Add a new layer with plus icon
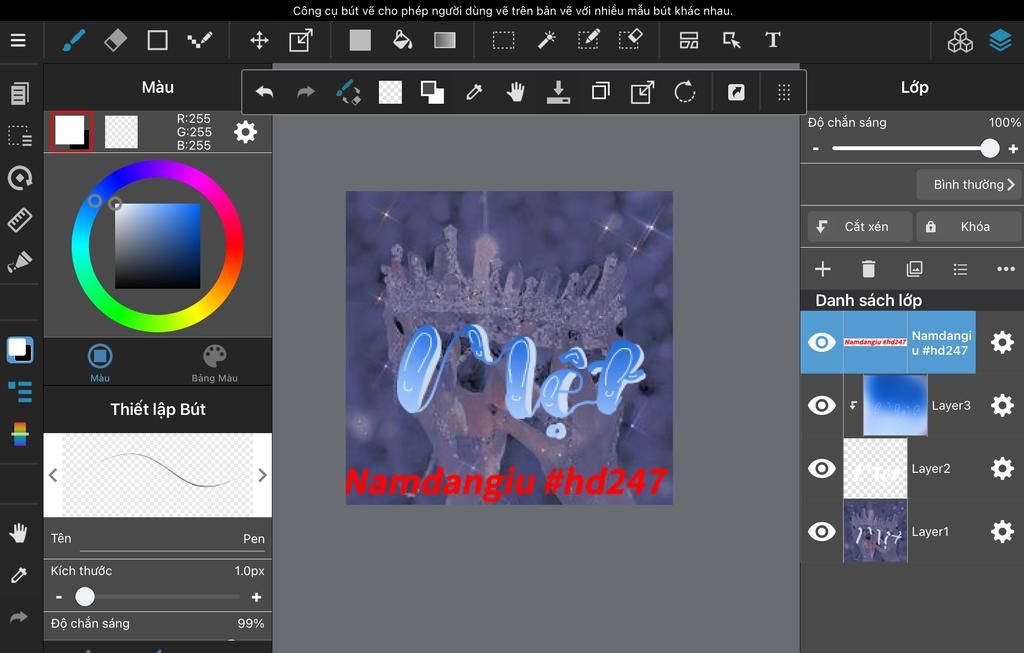 823,269
